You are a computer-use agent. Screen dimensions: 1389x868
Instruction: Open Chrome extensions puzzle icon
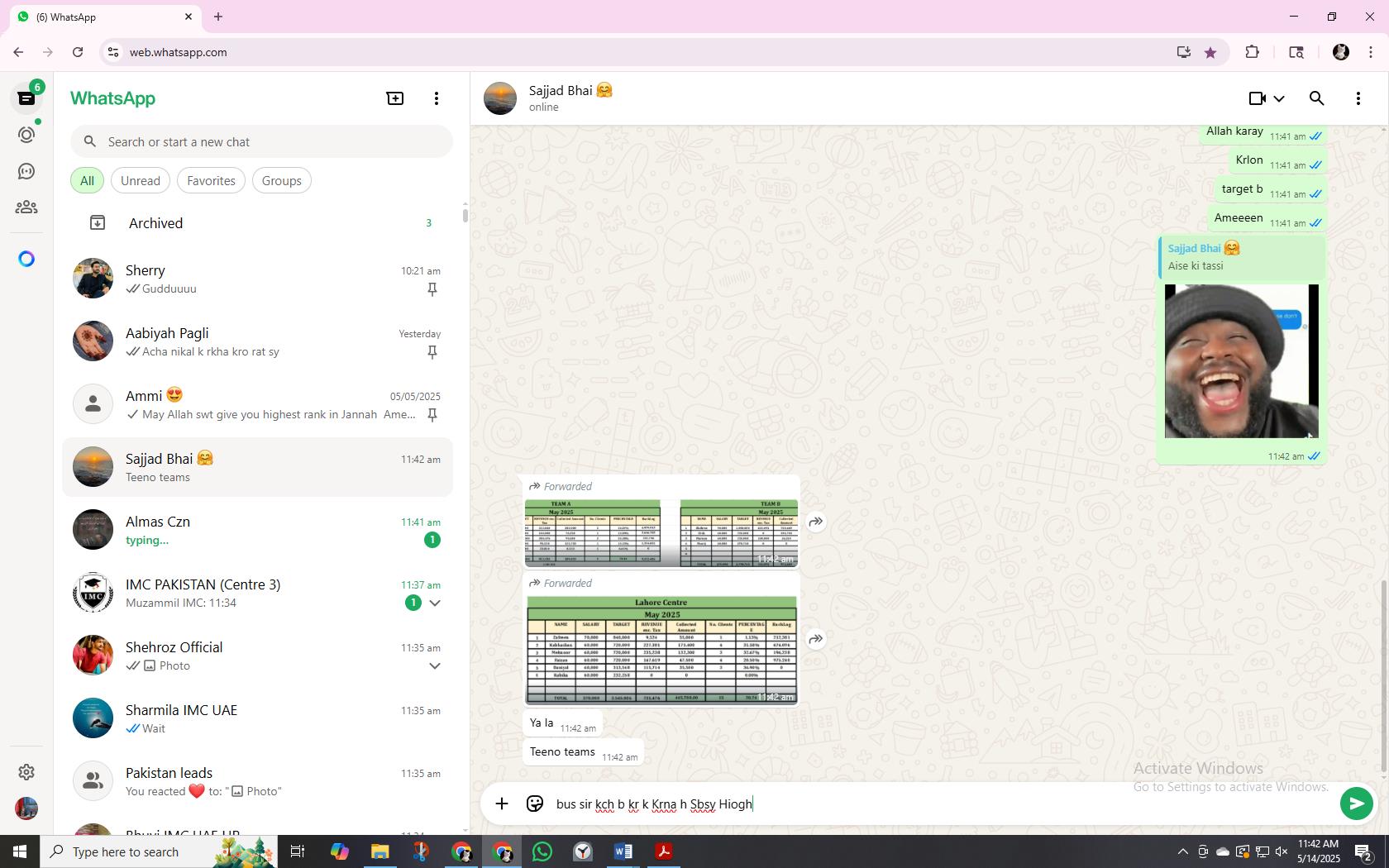point(1253,52)
